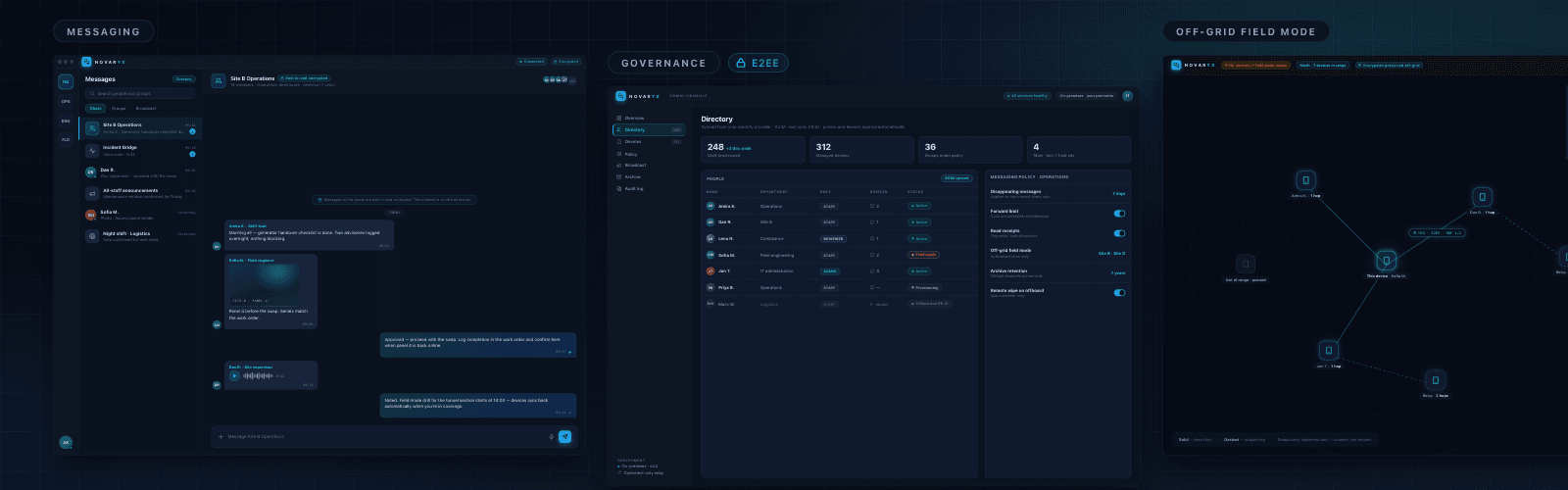
Task: Click the SCIM synced badge
Action: tap(956, 178)
